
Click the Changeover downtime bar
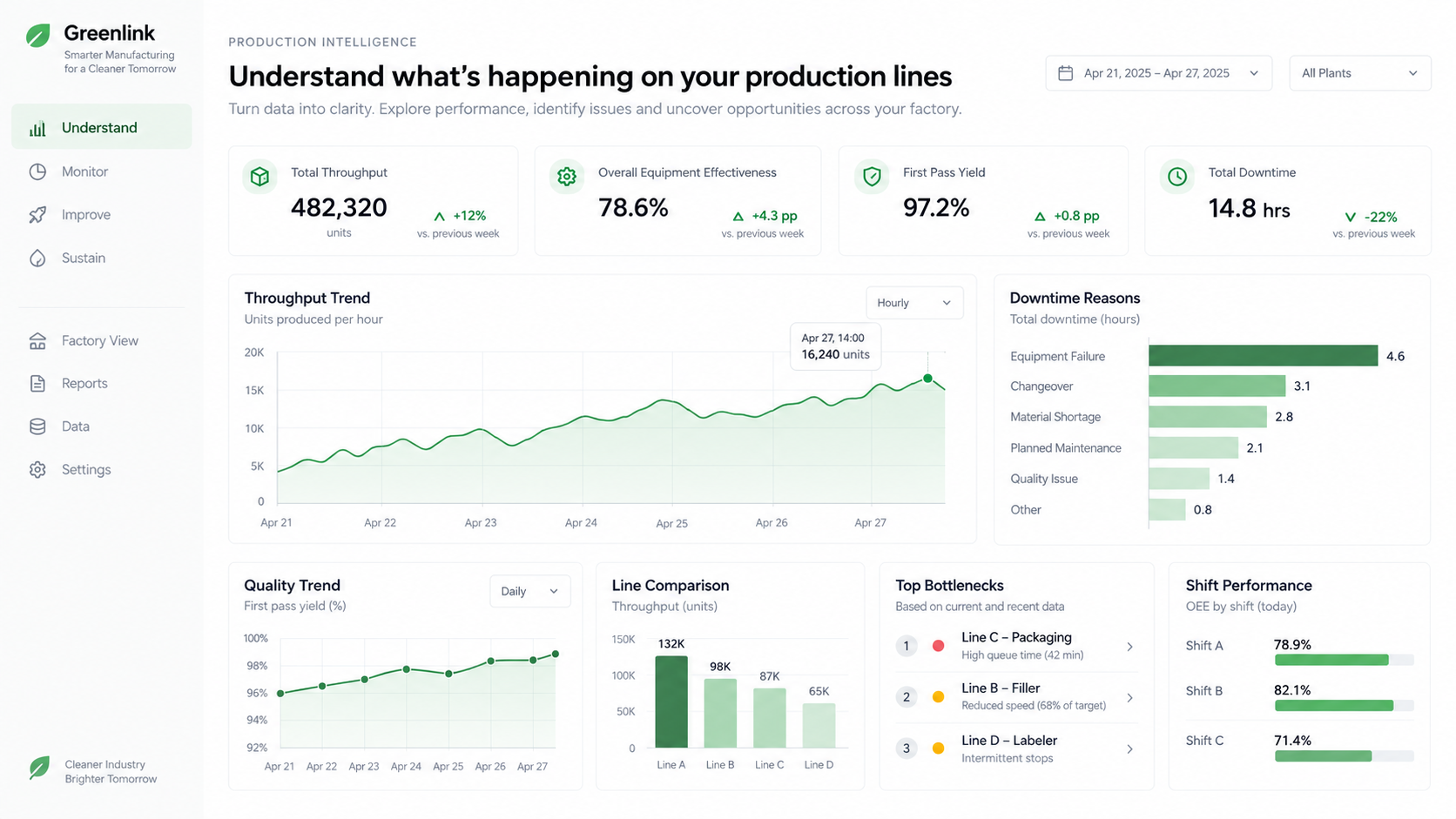pyautogui.click(x=1217, y=386)
